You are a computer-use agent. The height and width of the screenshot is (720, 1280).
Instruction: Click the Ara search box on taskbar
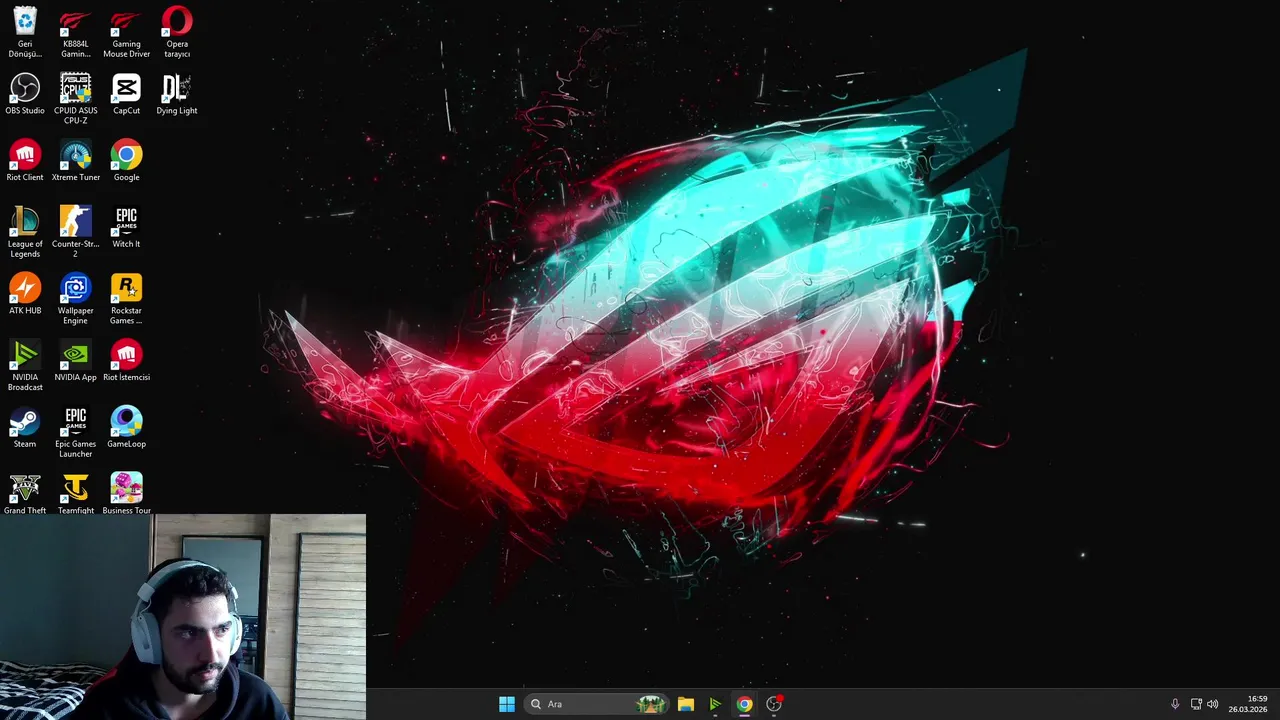pos(597,704)
